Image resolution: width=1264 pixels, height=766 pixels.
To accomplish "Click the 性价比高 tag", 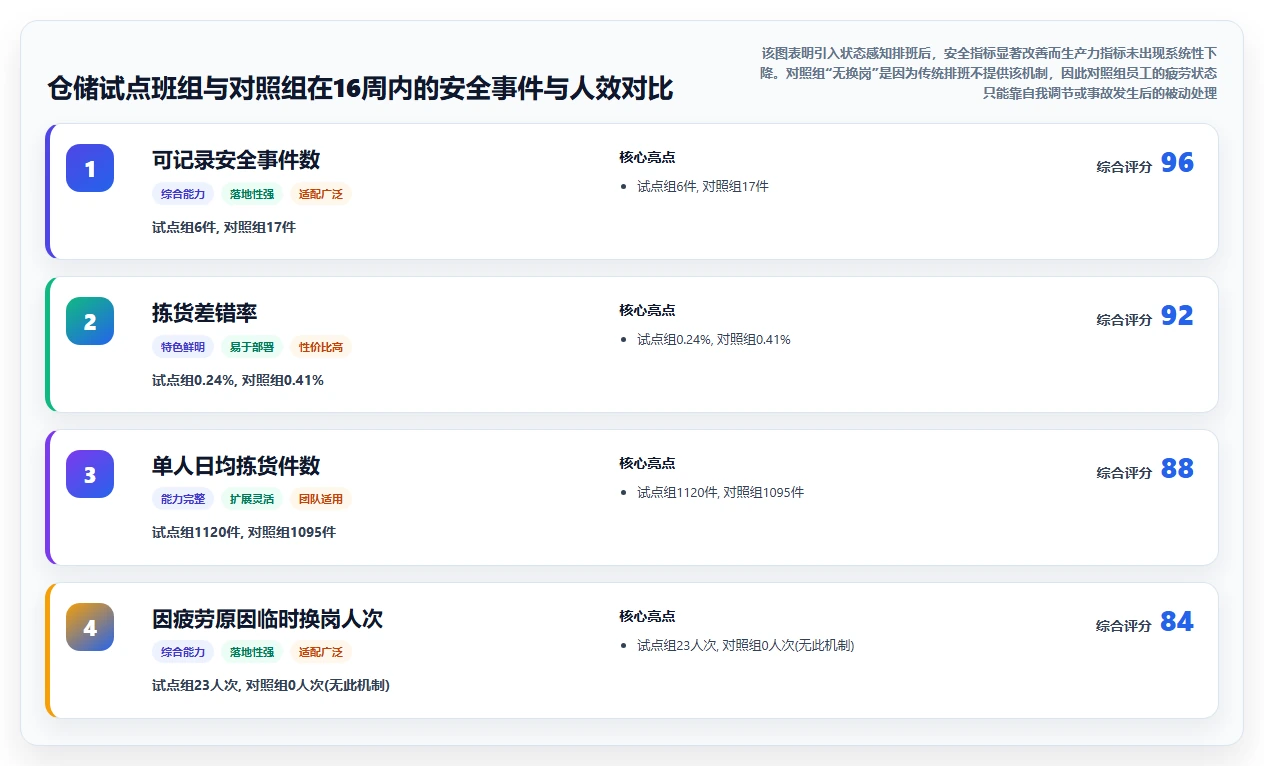I will (x=321, y=347).
